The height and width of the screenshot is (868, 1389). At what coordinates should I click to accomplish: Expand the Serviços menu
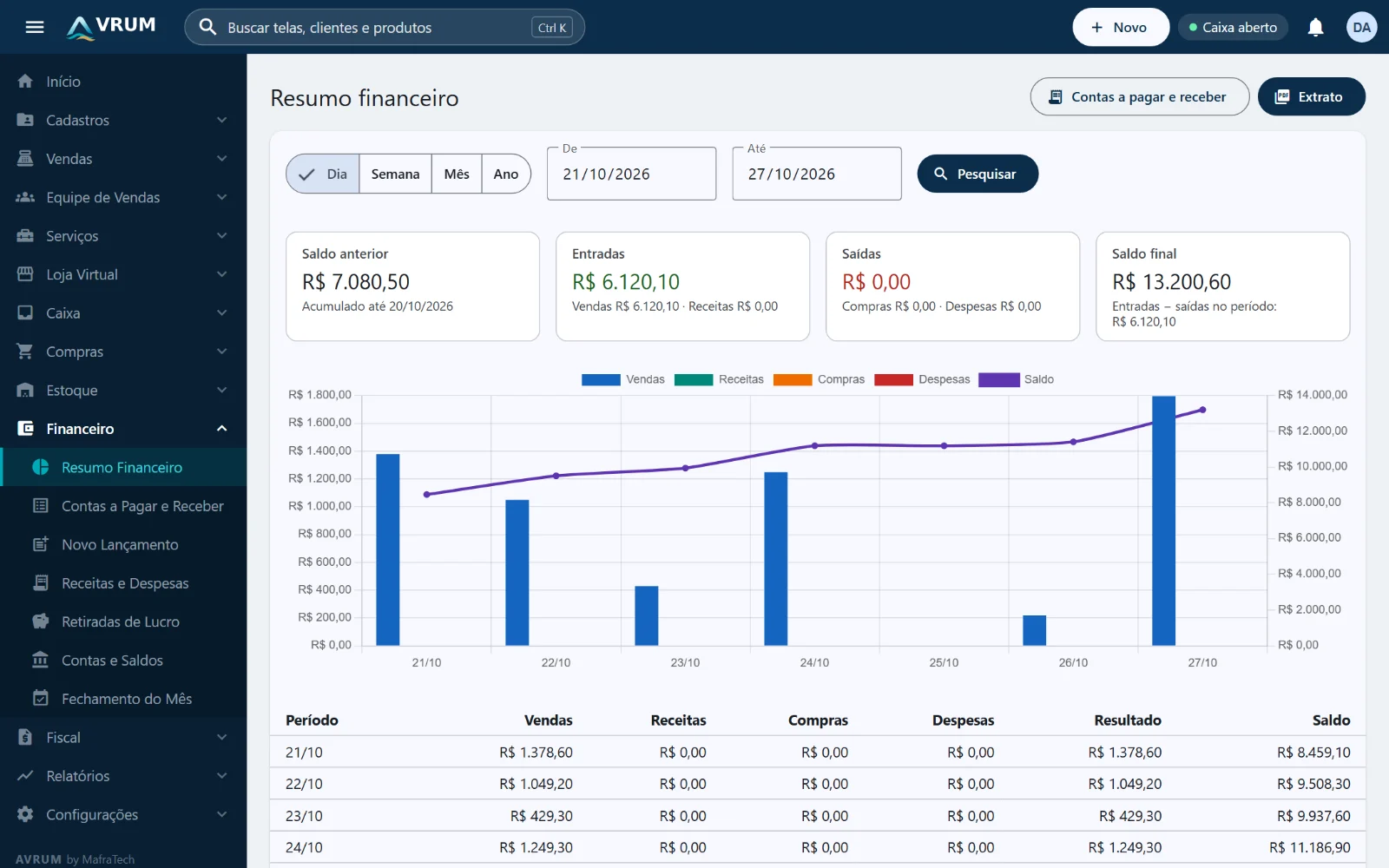[x=123, y=236]
